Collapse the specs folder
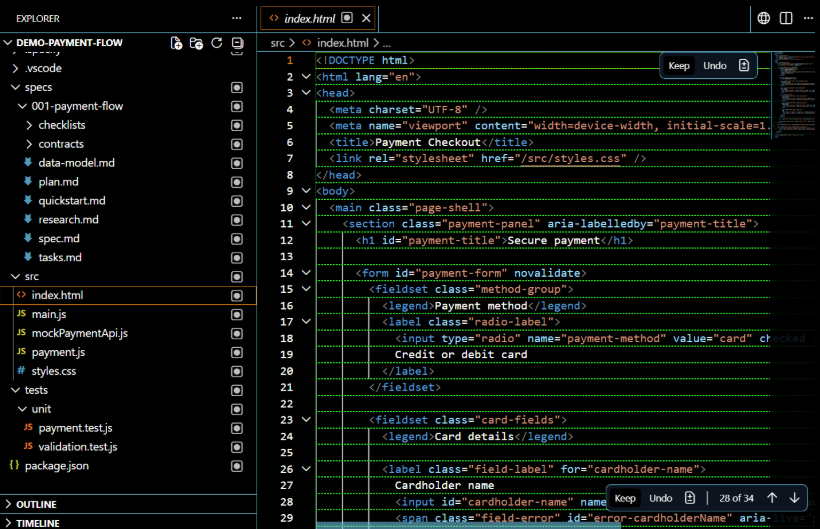820x529 pixels. click(x=16, y=87)
